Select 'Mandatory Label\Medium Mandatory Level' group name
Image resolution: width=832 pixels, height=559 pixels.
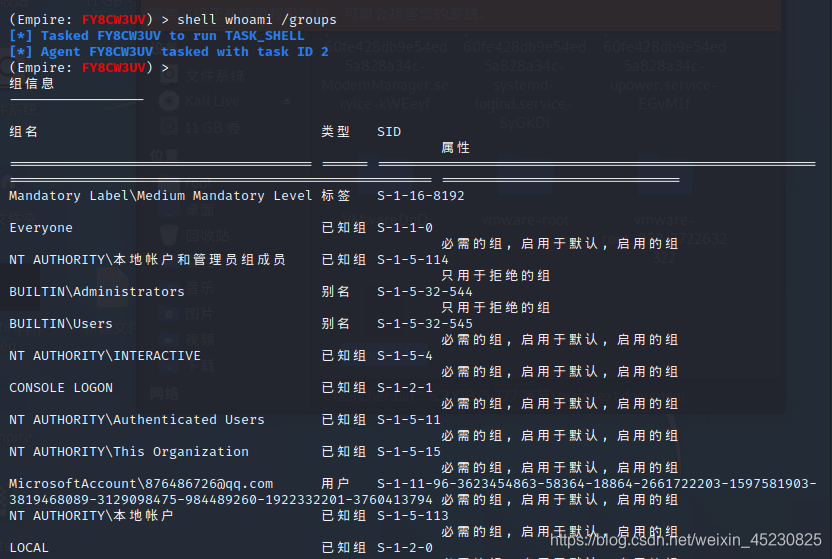coord(161,196)
